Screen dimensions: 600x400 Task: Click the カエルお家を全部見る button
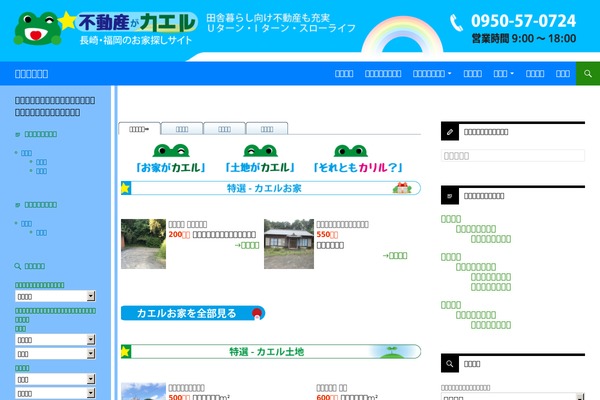pos(193,313)
